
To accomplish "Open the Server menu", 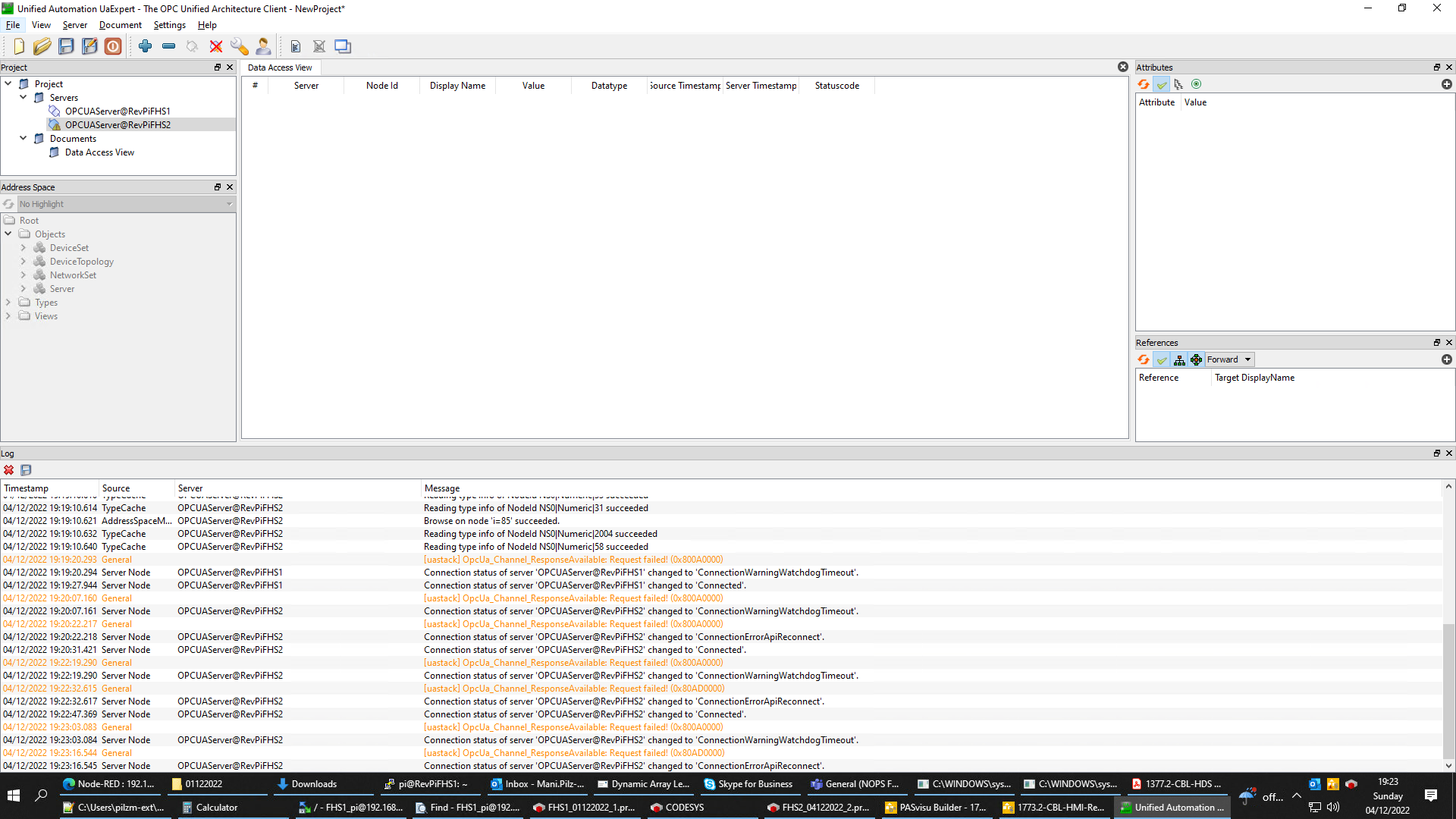I will click(x=75, y=25).
